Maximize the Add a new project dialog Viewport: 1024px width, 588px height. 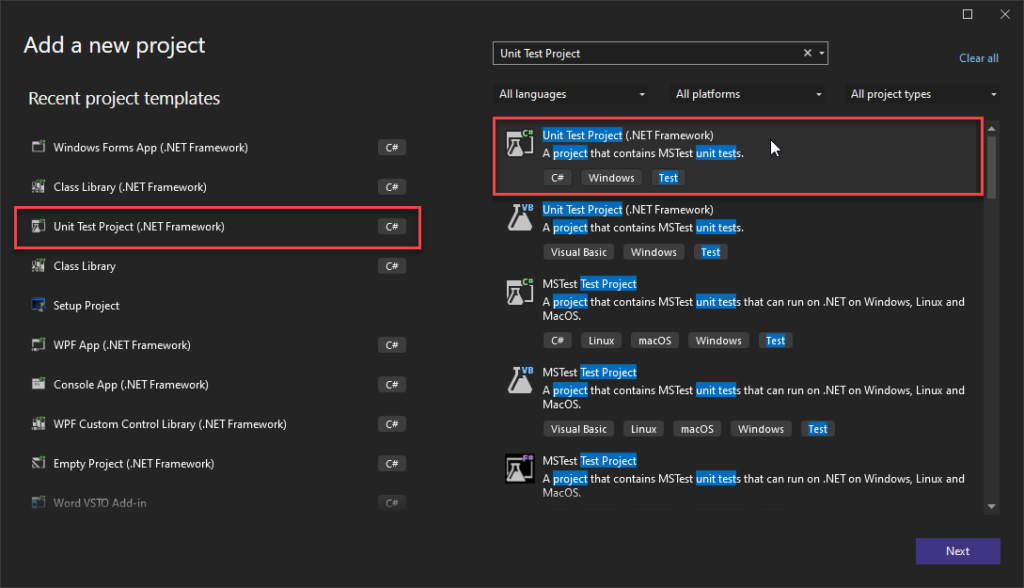[968, 14]
